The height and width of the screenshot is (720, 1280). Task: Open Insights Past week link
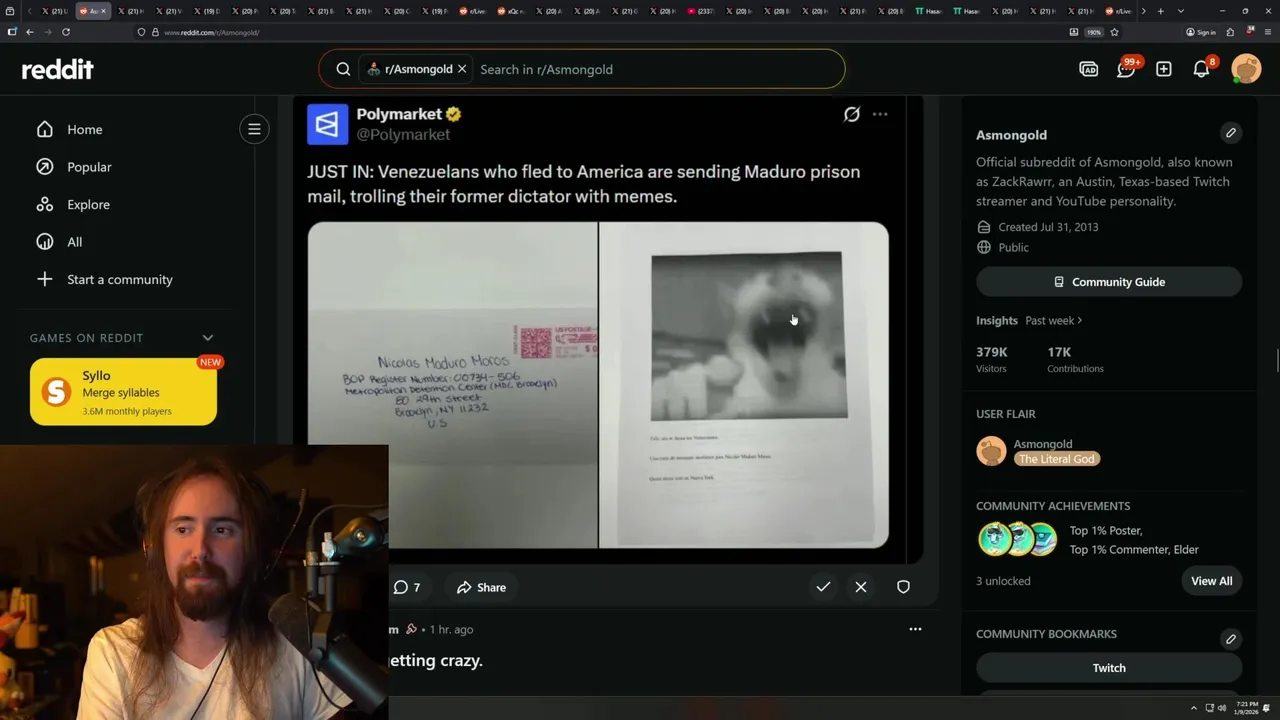click(x=1054, y=320)
